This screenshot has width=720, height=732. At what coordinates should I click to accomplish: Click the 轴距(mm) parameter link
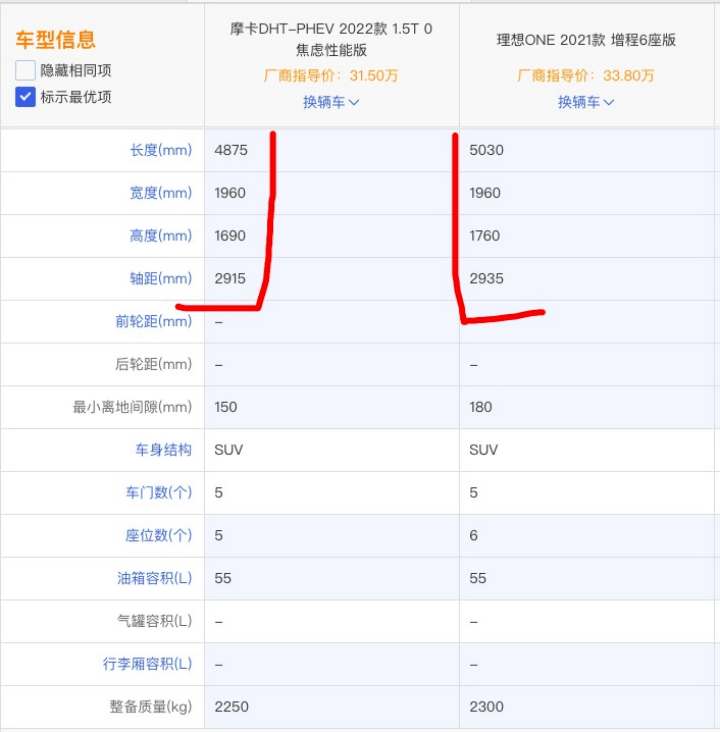161,279
